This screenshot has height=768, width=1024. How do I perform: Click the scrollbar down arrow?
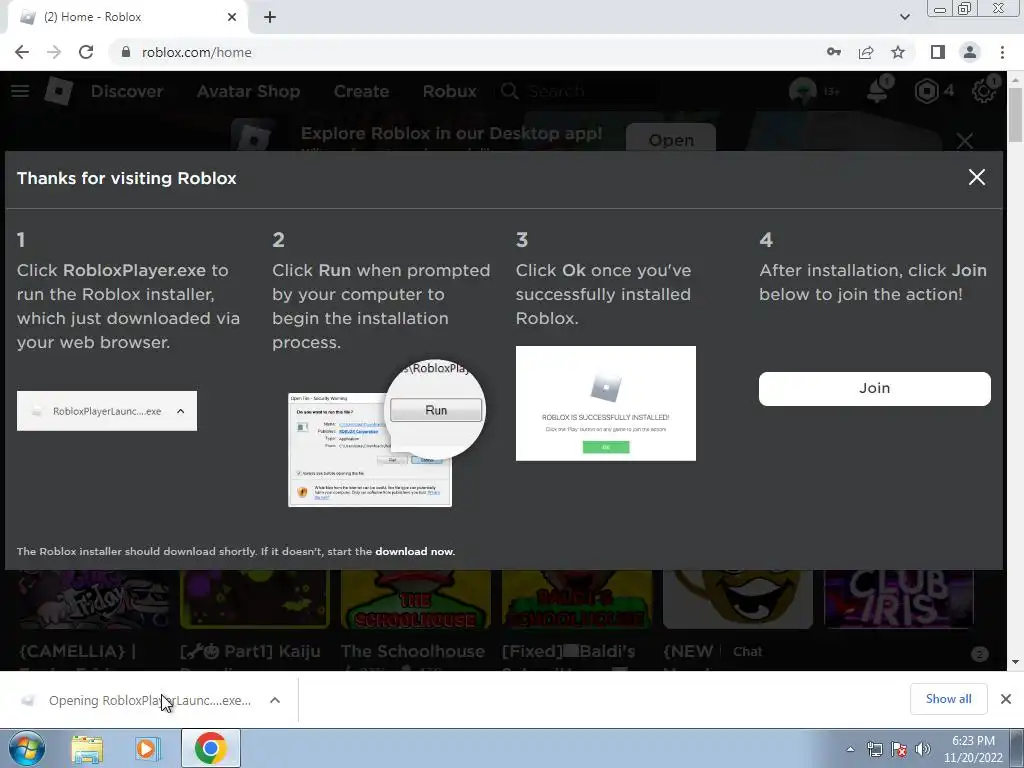pos(1016,662)
